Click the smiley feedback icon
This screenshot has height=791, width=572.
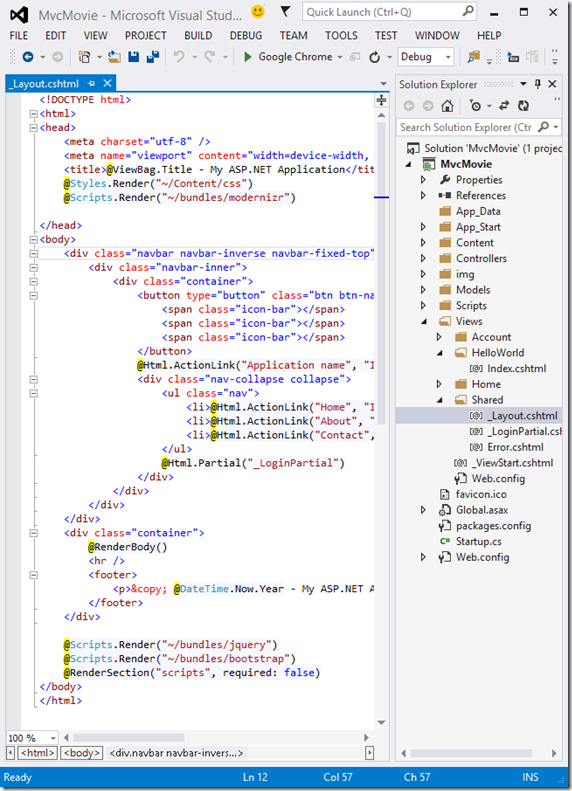pos(258,12)
